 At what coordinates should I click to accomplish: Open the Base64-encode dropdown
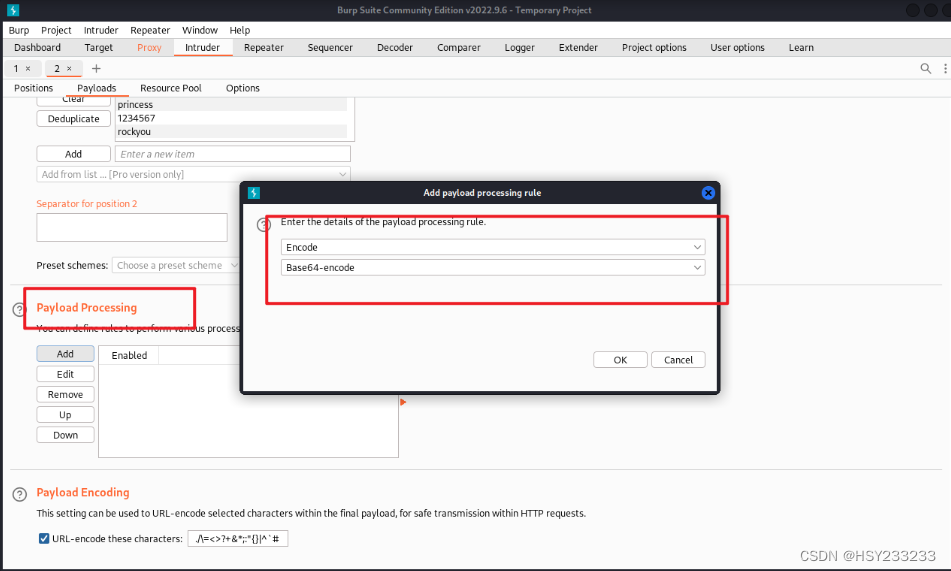point(493,268)
